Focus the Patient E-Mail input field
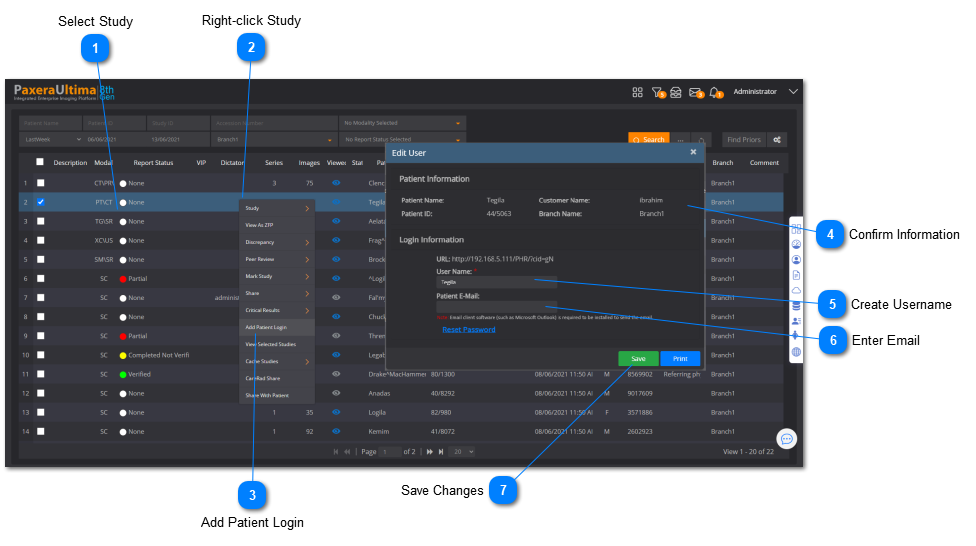976x546 pixels. tap(496, 307)
